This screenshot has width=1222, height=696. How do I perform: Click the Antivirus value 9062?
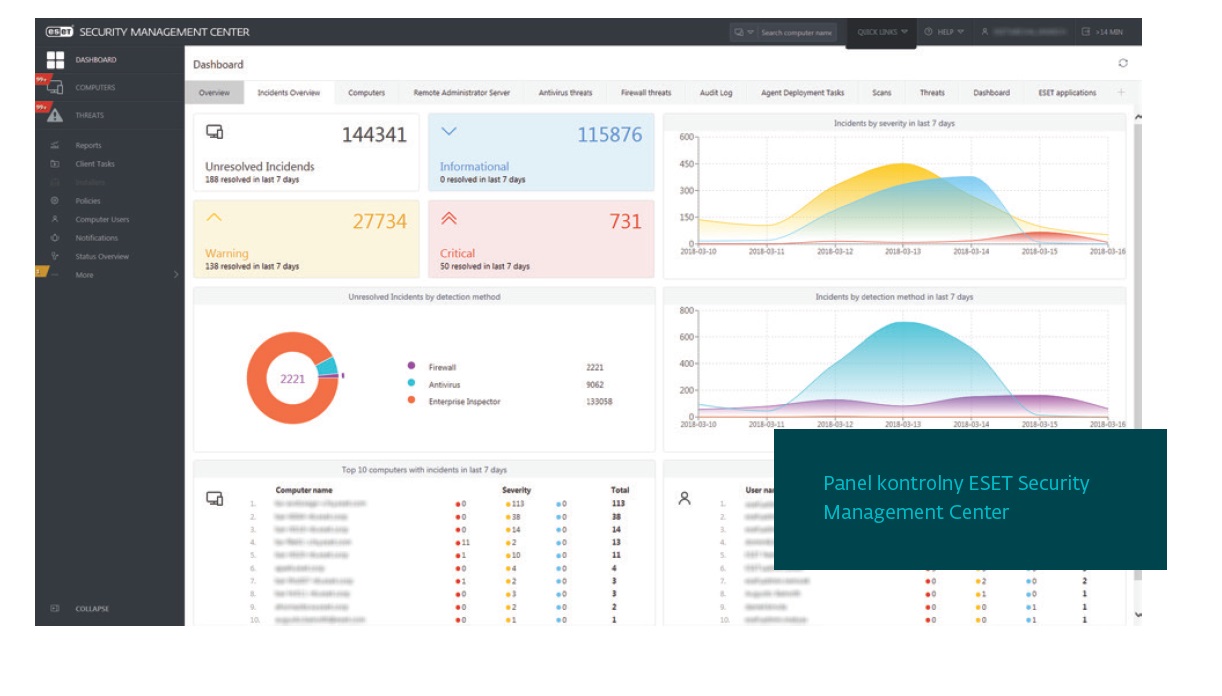[595, 384]
